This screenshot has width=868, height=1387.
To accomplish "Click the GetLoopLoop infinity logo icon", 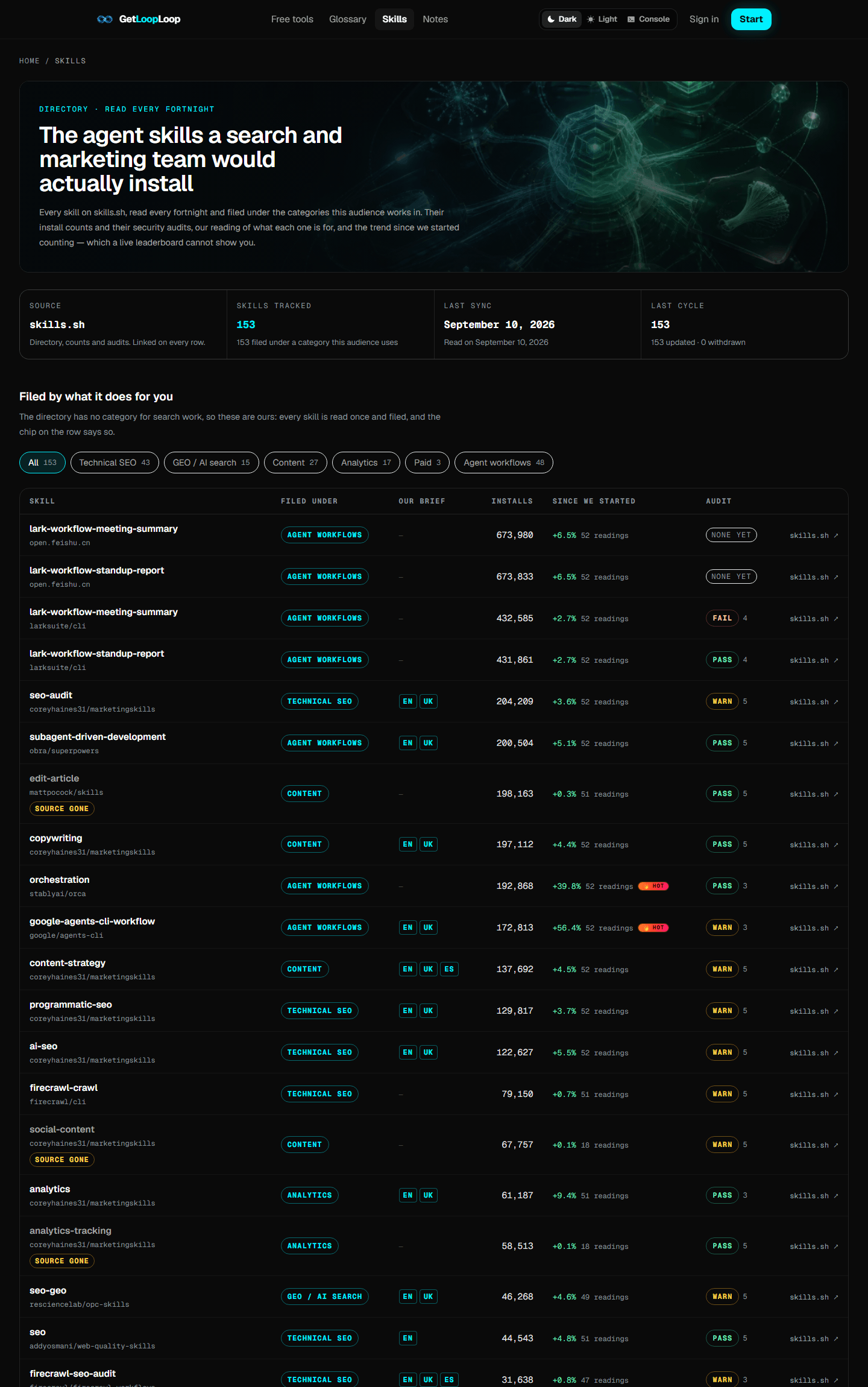I will pyautogui.click(x=104, y=19).
